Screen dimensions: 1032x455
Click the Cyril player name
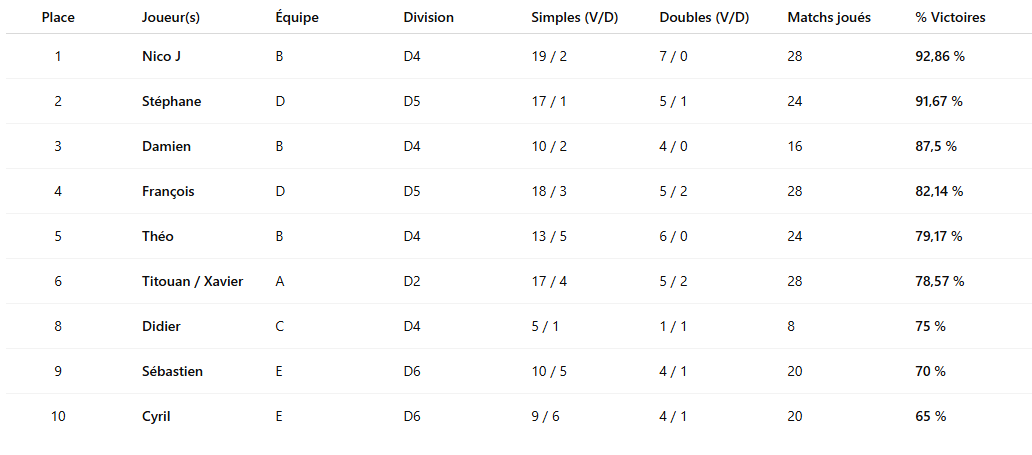(x=157, y=416)
